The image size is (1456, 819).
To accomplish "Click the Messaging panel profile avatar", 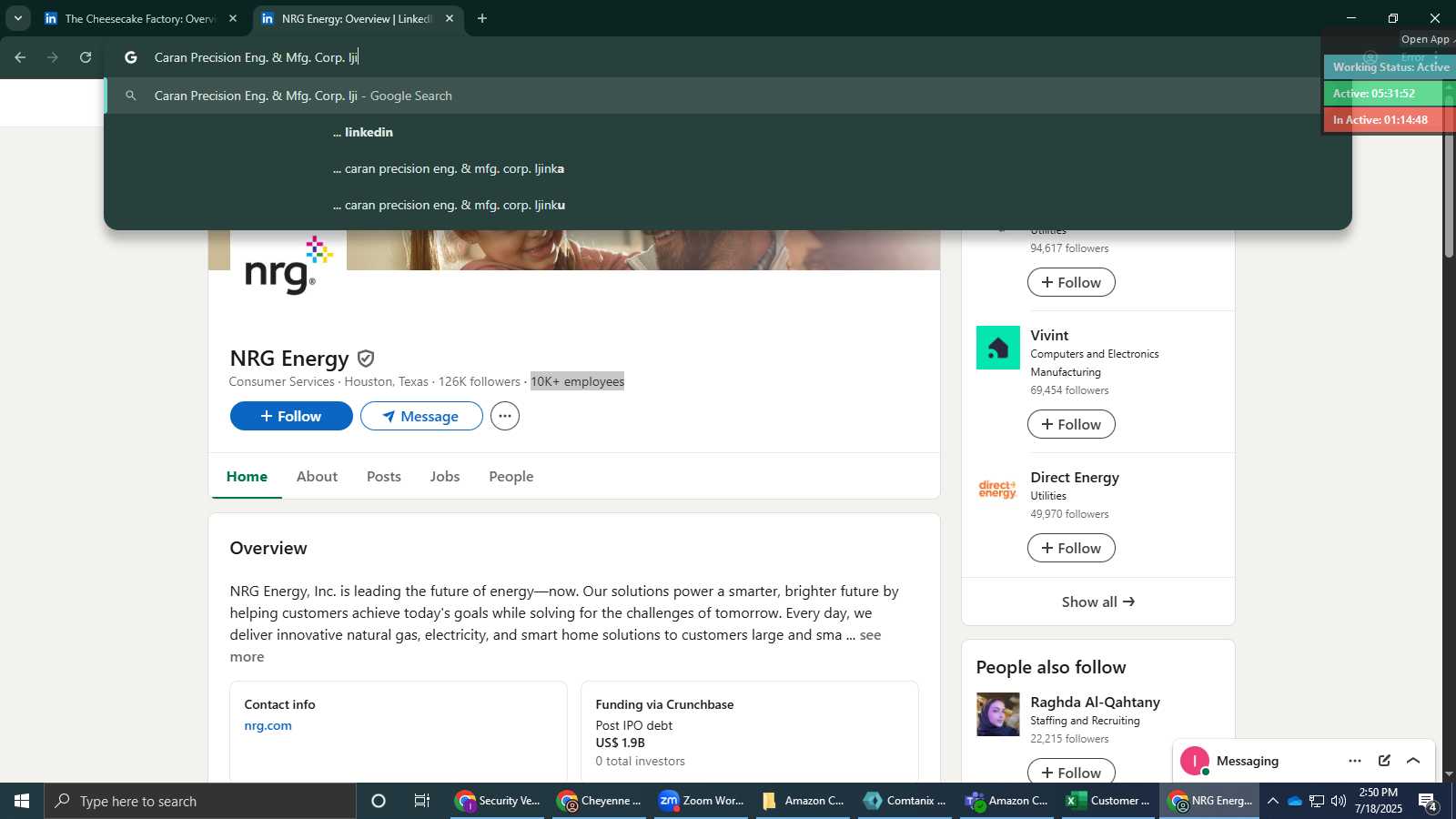I will point(1195,761).
